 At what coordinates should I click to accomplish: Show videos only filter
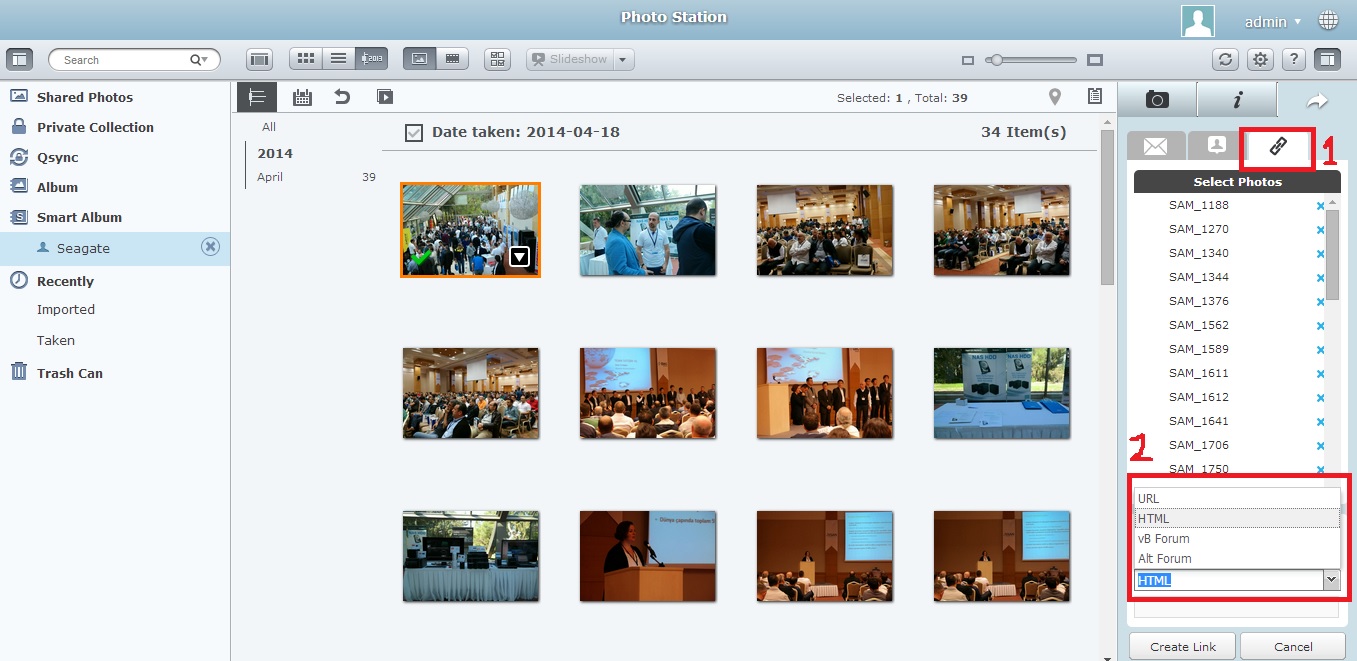click(x=453, y=59)
